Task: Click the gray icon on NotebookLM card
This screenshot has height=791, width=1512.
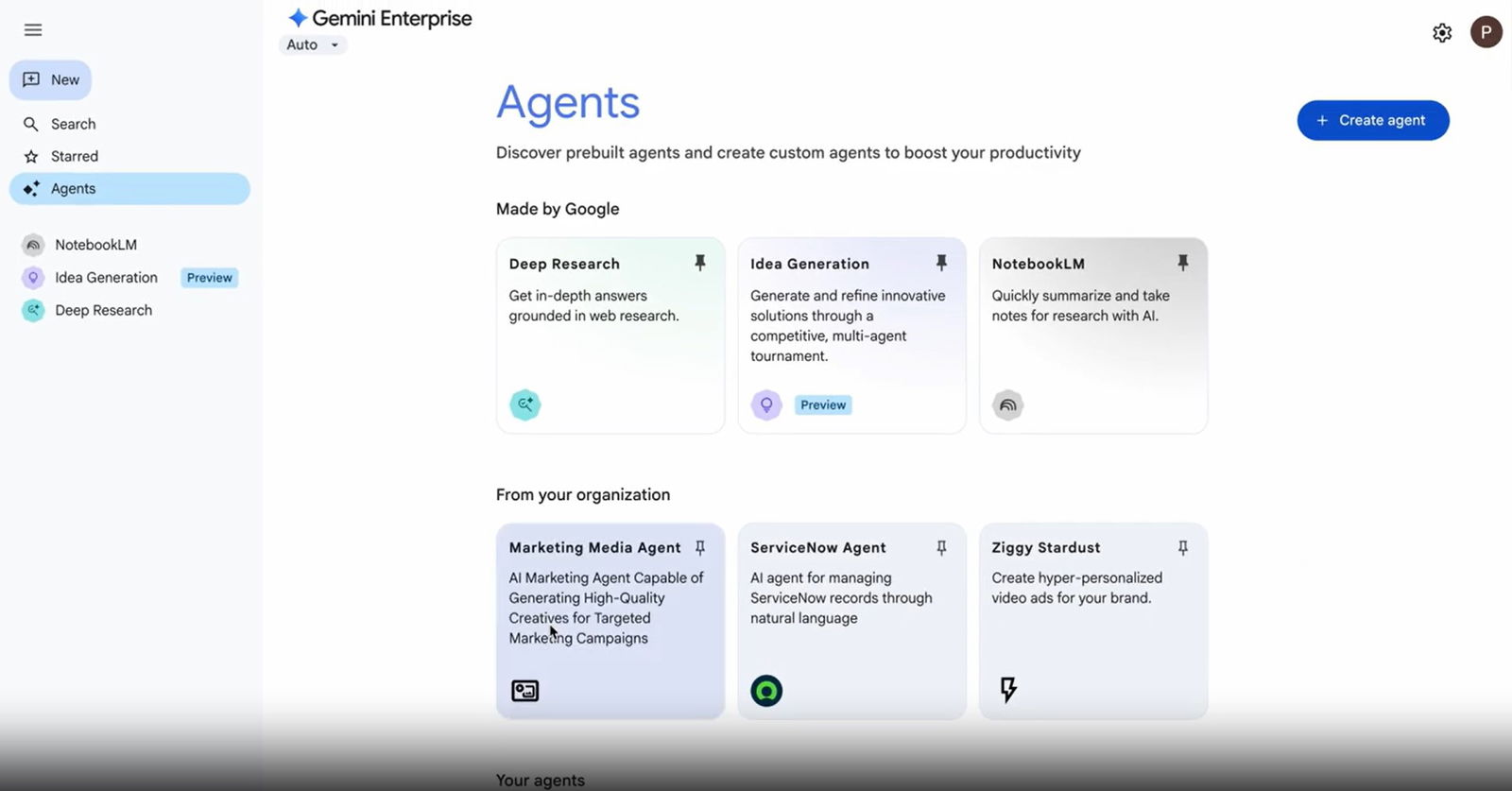Action: tap(1008, 404)
